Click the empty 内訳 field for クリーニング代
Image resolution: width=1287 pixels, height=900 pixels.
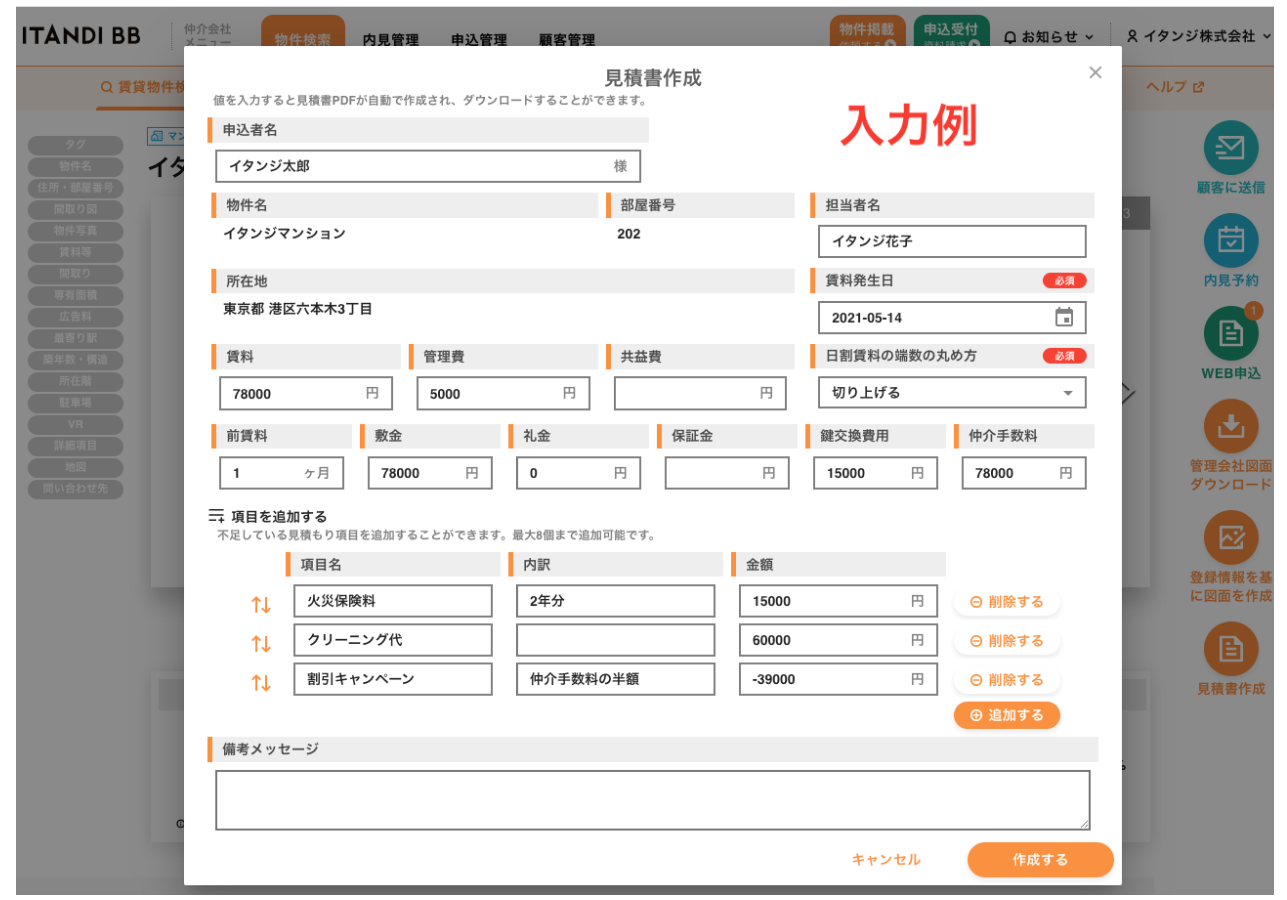(x=616, y=640)
